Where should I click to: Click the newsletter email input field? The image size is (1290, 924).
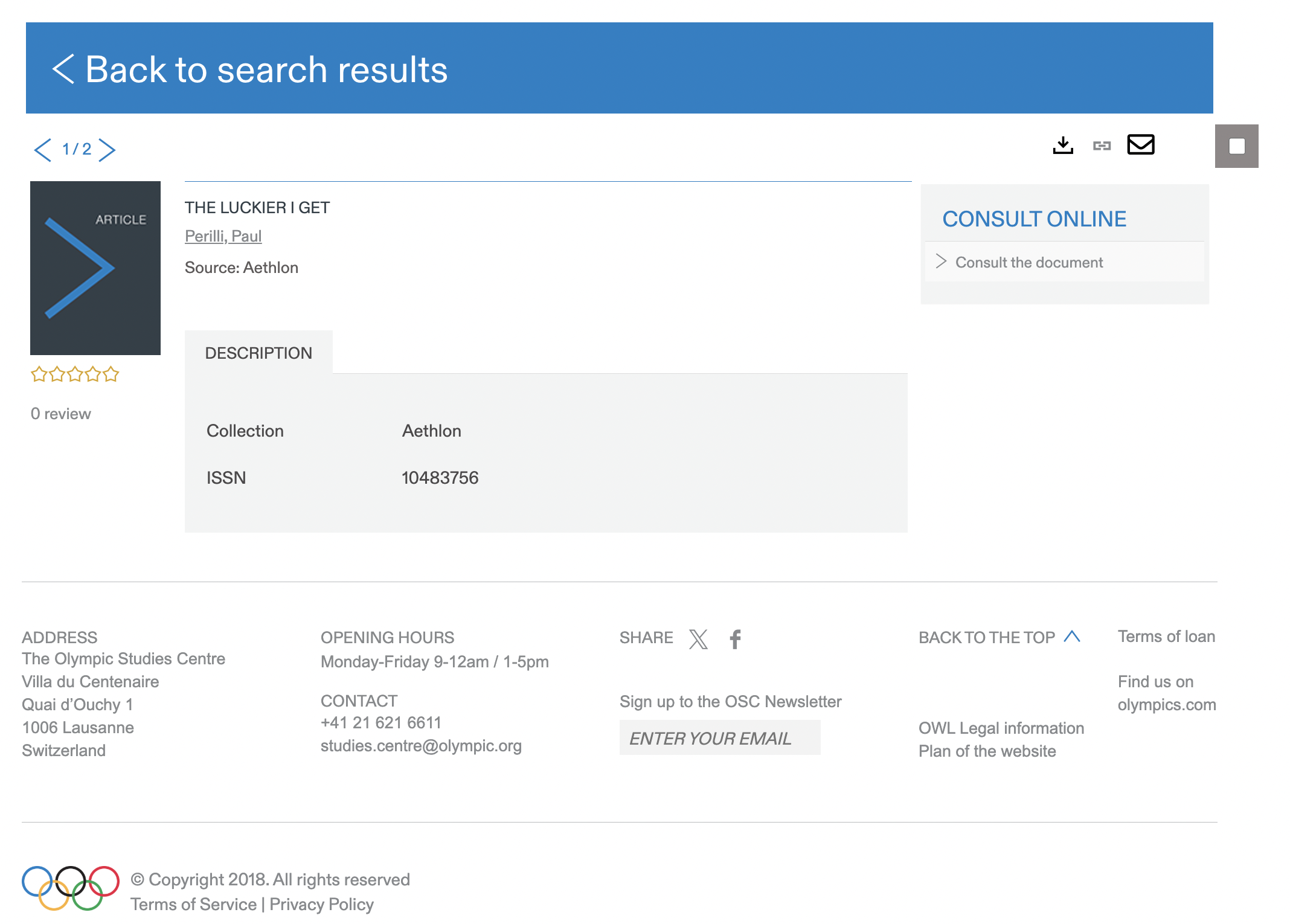coord(719,737)
